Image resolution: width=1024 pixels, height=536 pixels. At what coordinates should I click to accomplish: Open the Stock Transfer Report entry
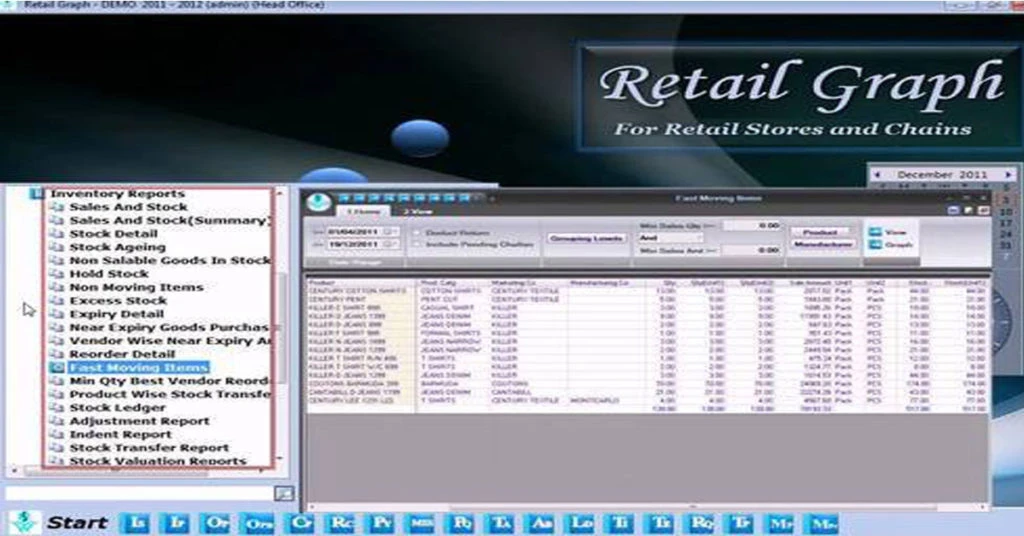(150, 448)
